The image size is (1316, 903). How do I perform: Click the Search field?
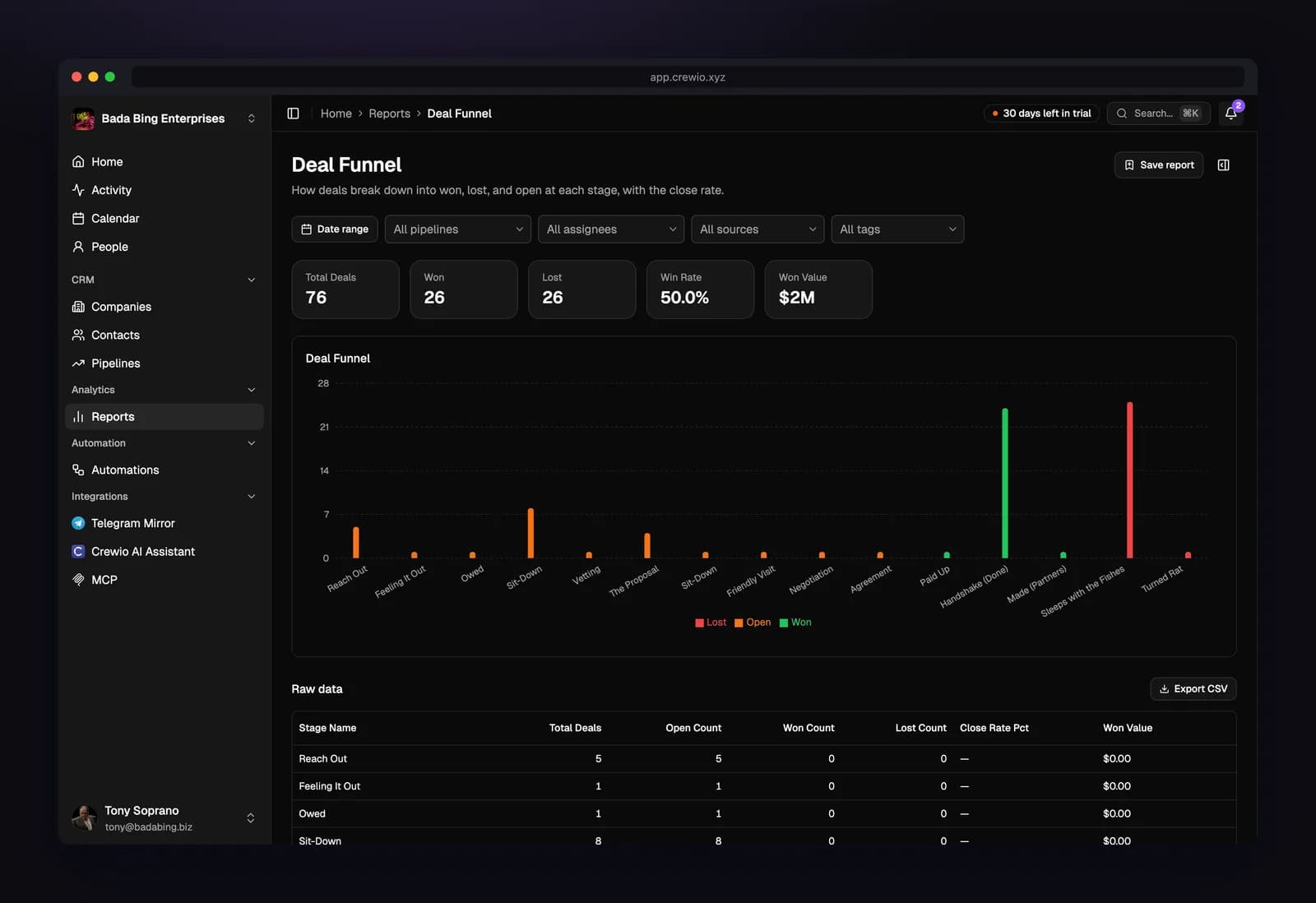pyautogui.click(x=1159, y=113)
